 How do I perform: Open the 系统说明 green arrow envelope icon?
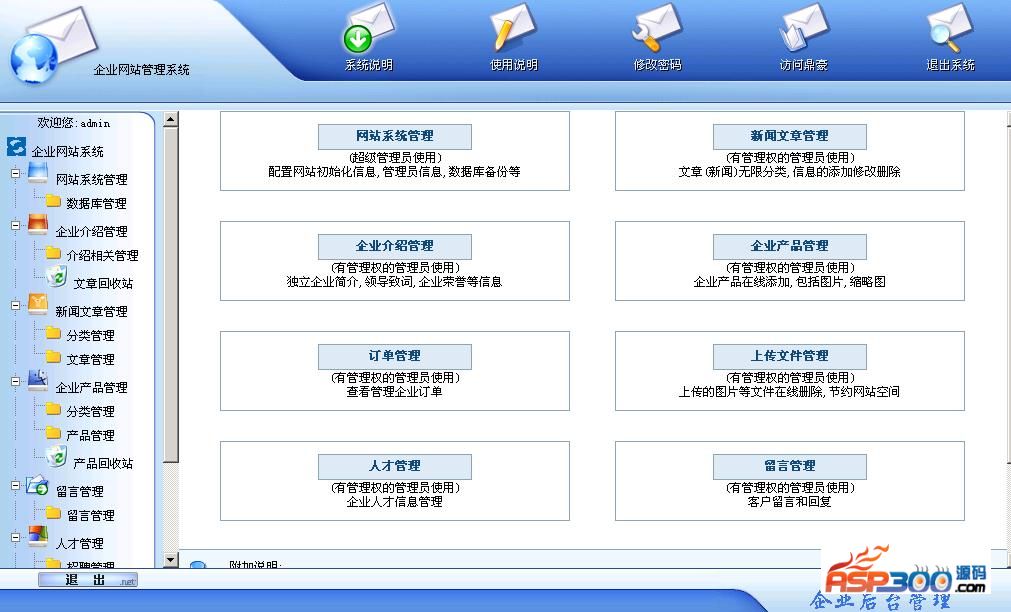369,29
